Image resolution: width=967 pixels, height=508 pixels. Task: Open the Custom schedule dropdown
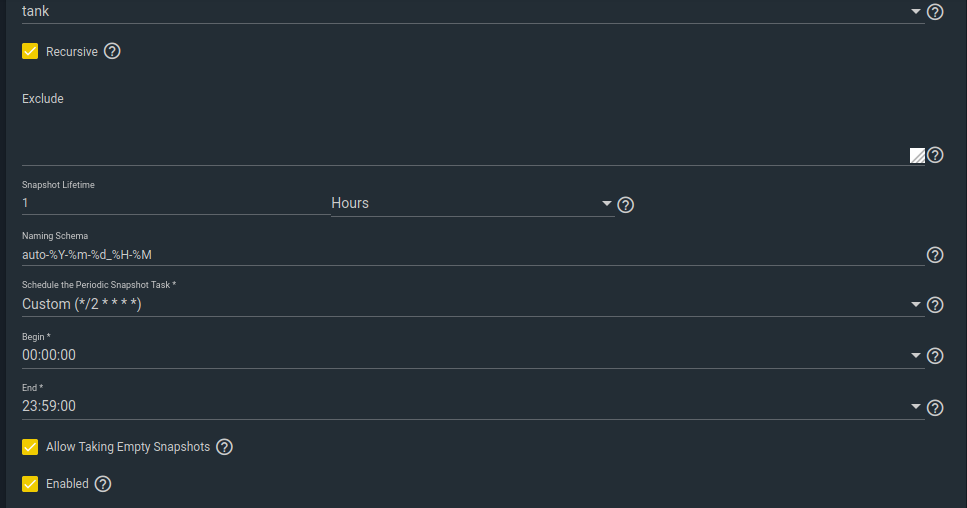click(x=473, y=305)
